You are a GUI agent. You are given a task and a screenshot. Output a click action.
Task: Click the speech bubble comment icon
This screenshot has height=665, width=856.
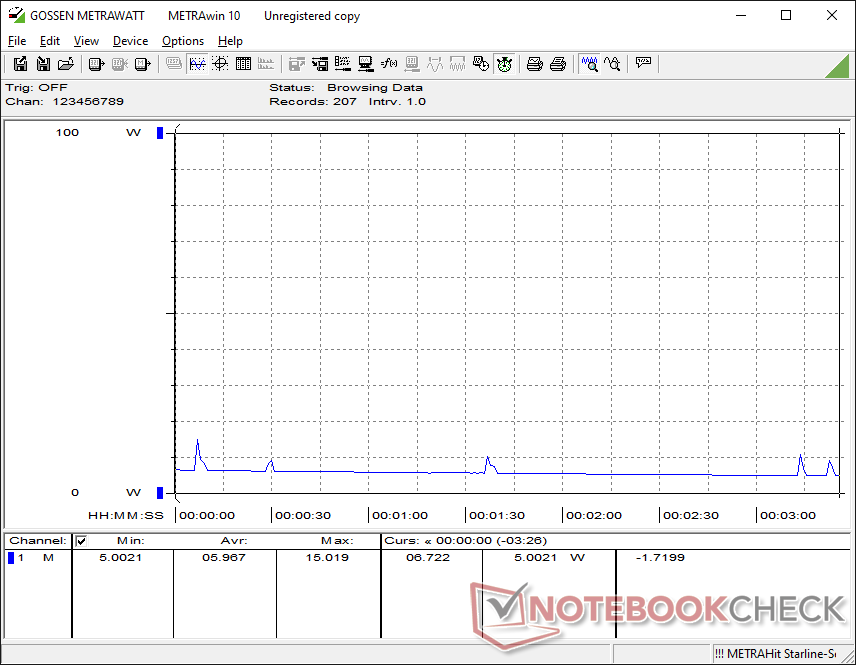coord(643,64)
